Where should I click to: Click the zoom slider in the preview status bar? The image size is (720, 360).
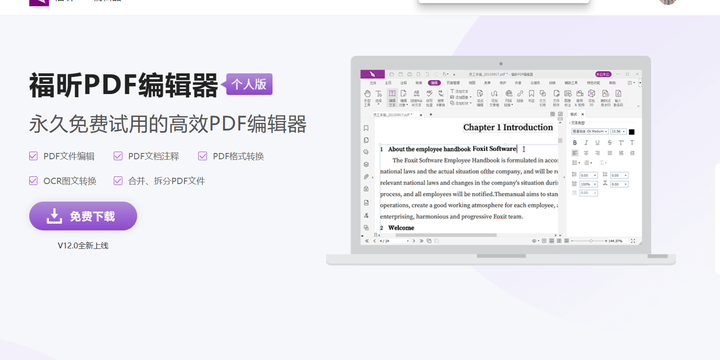591,241
